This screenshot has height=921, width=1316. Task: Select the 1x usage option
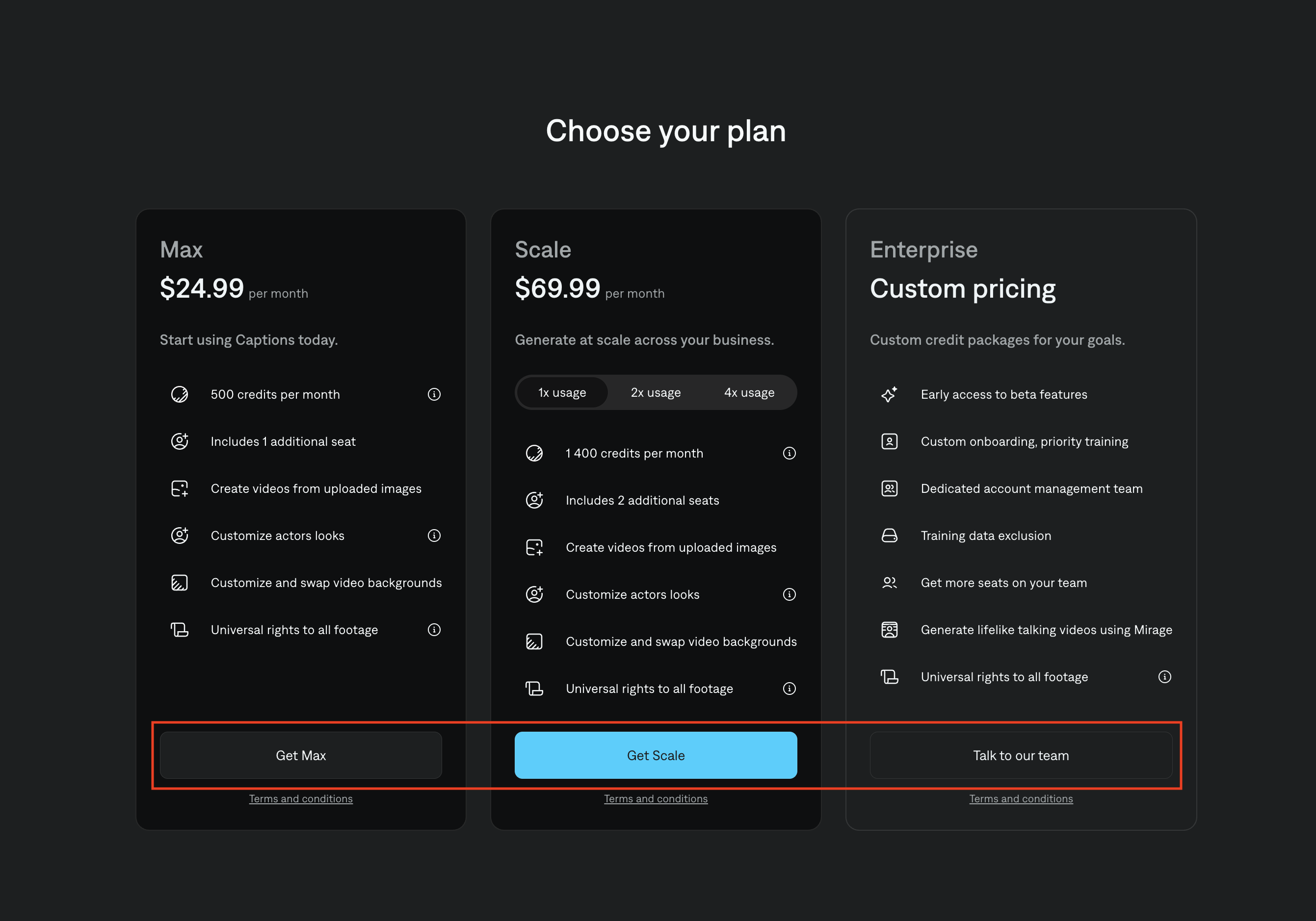[562, 392]
